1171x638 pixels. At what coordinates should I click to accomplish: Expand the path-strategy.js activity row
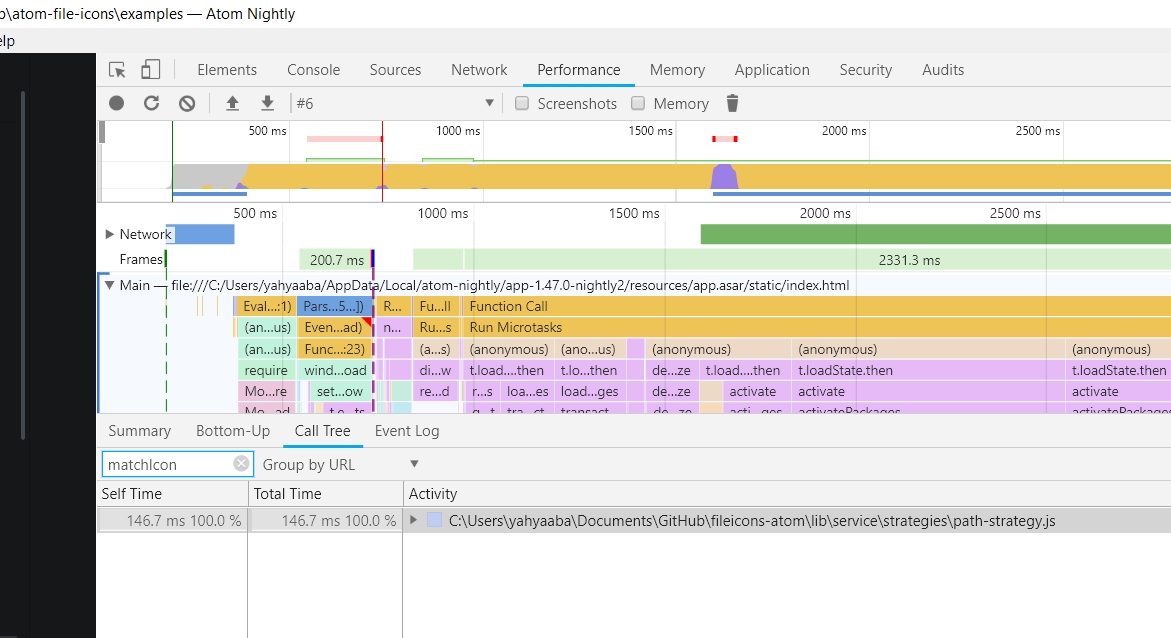pos(413,520)
